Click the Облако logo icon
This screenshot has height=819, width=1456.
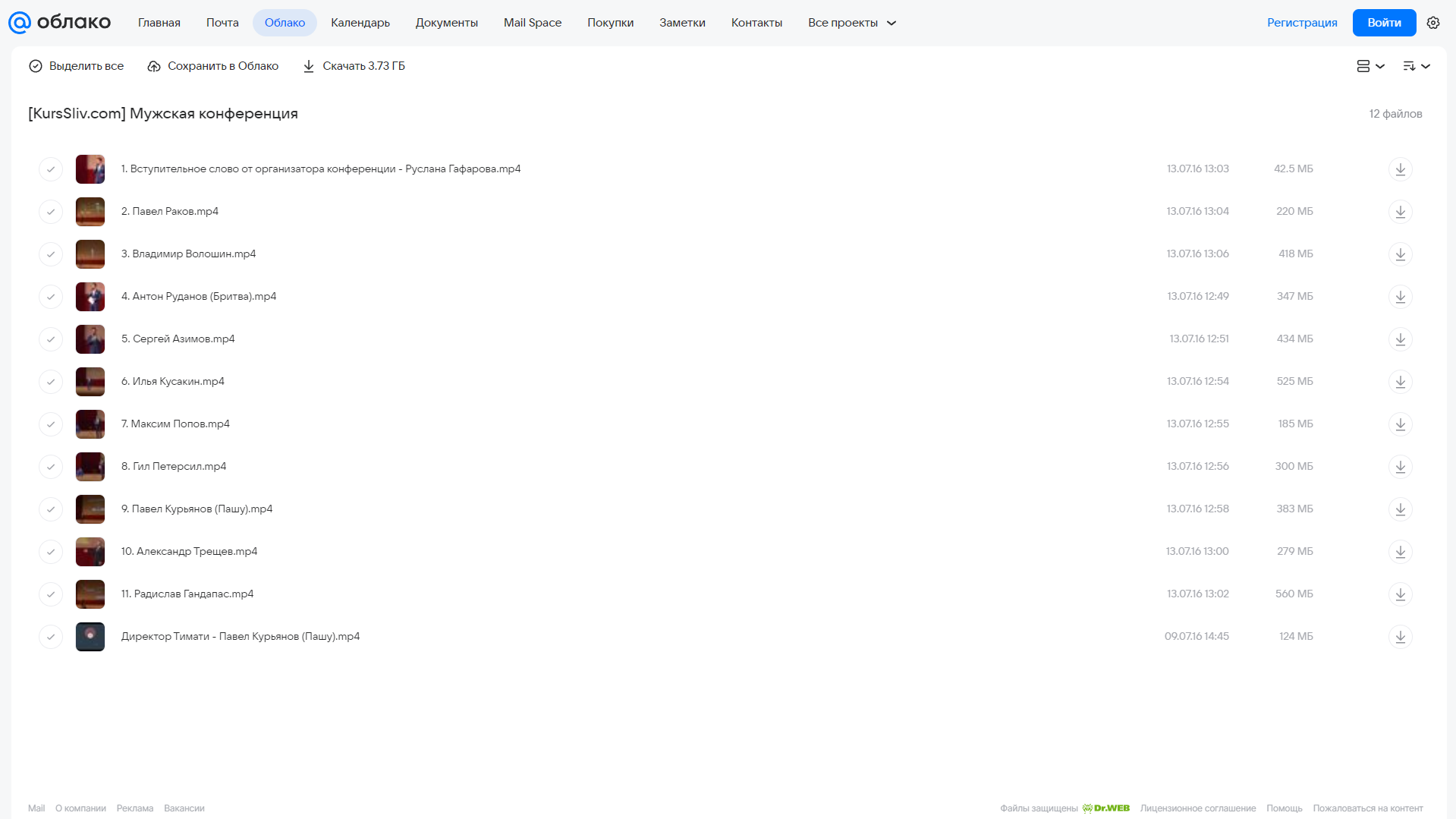point(20,23)
